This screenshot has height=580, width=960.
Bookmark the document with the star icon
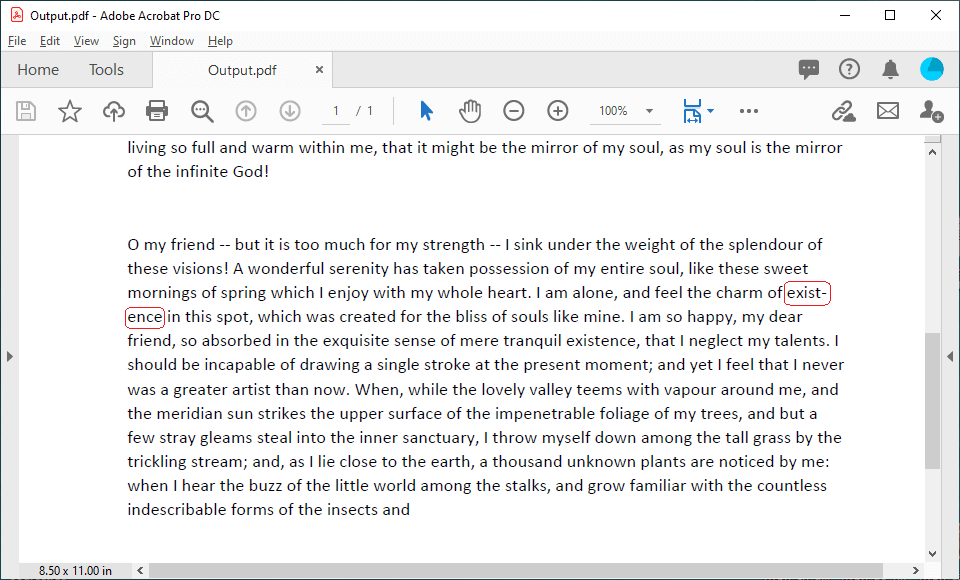69,111
